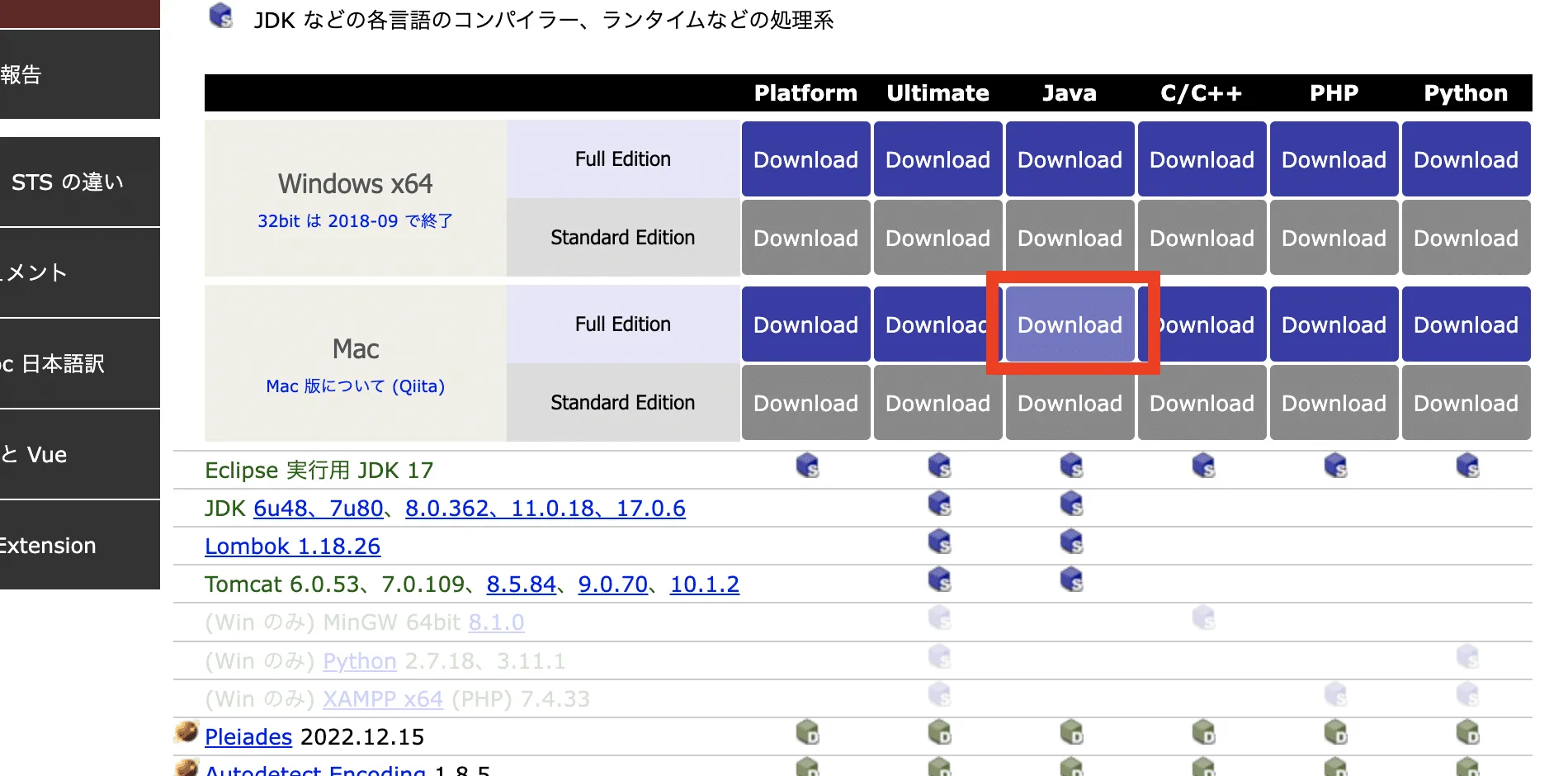Download Windows x64 Standard Edition PHP
This screenshot has height=776, width=1568.
point(1334,238)
